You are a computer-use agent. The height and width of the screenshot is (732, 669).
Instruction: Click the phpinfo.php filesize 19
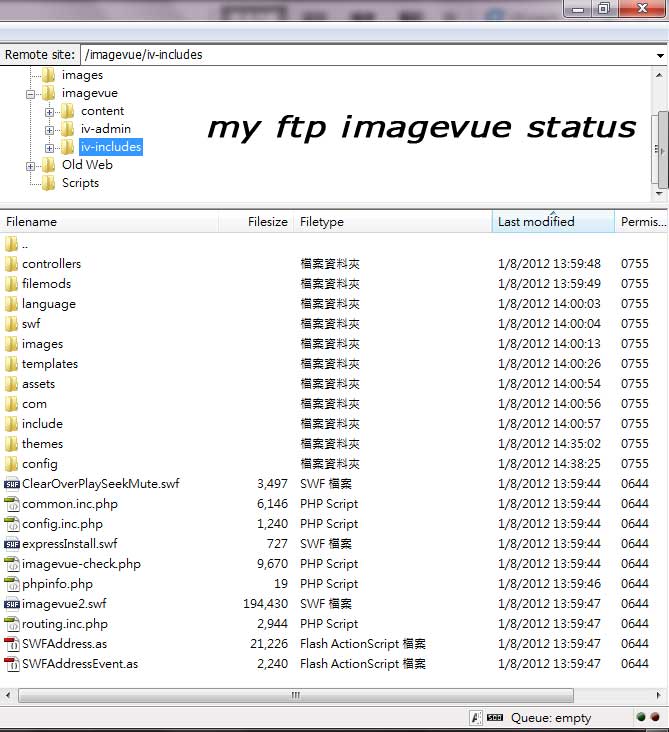pos(281,584)
